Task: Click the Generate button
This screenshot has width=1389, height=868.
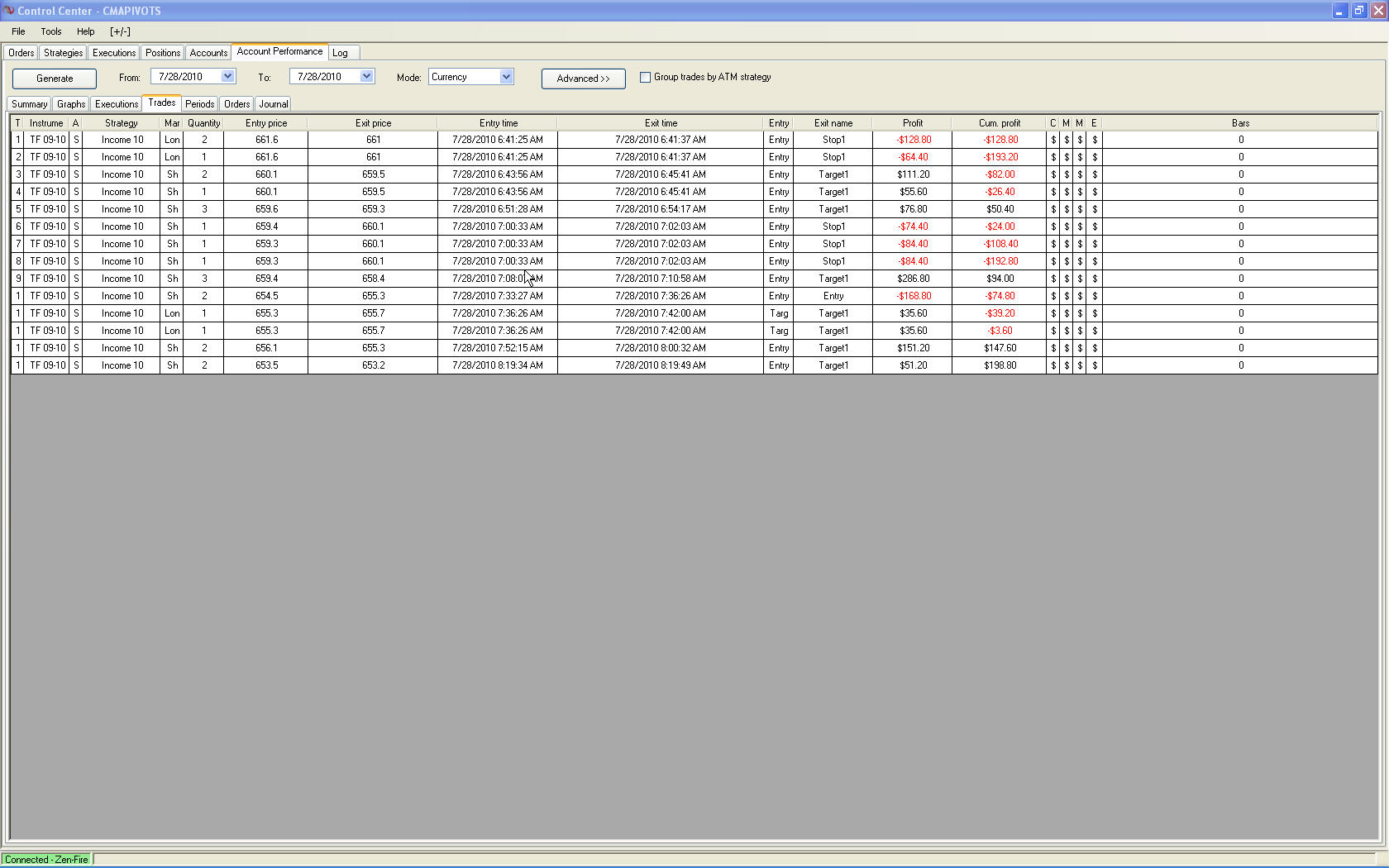Action: (55, 79)
